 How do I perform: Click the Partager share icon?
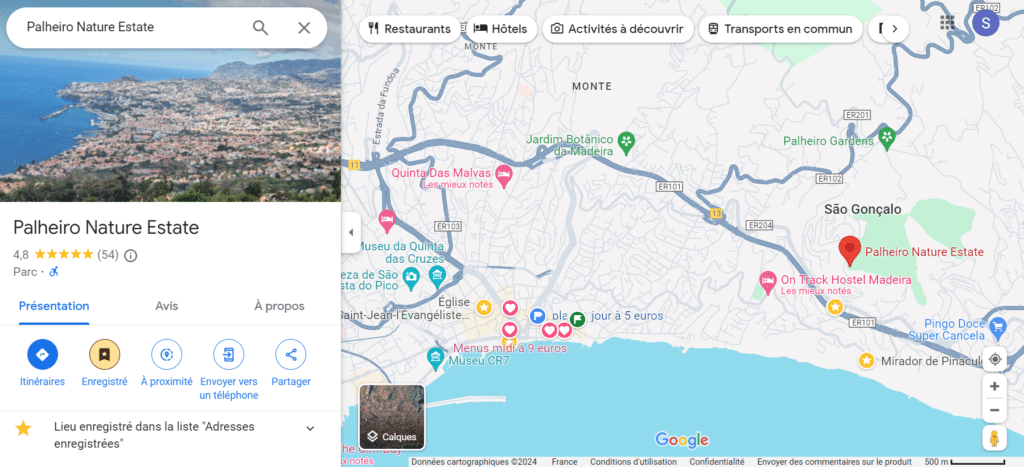(291, 355)
